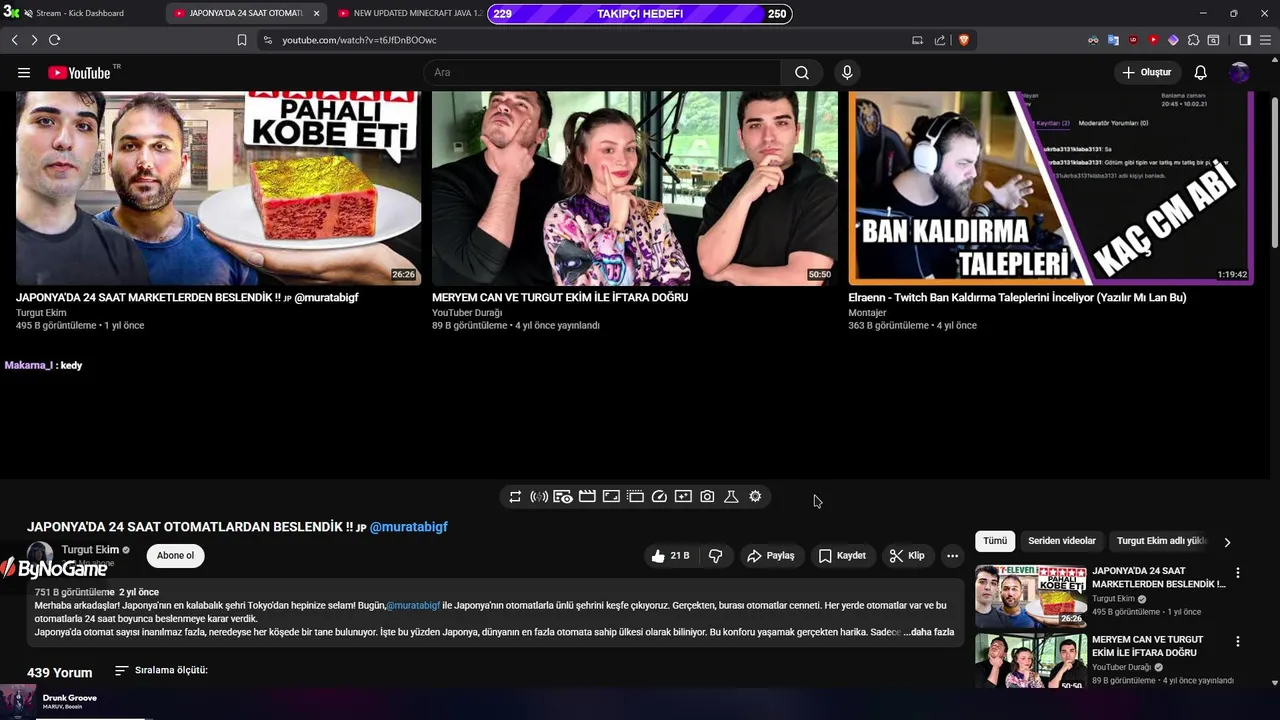Open the browser main hamburger menu
This screenshot has height=720, width=1280.
pyautogui.click(x=1265, y=40)
